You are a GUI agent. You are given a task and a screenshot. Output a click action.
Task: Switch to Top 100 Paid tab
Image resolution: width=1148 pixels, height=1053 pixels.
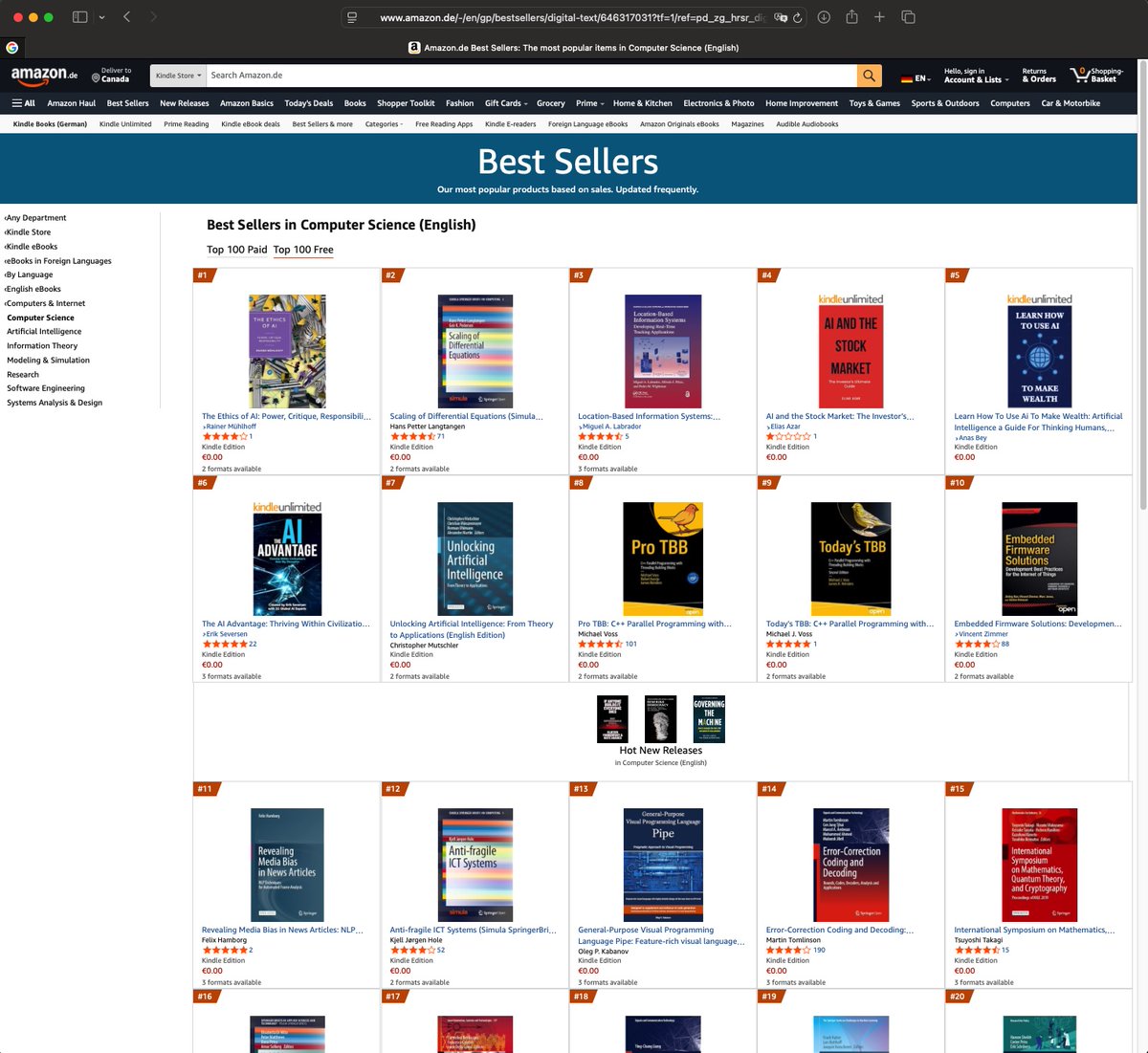237,250
